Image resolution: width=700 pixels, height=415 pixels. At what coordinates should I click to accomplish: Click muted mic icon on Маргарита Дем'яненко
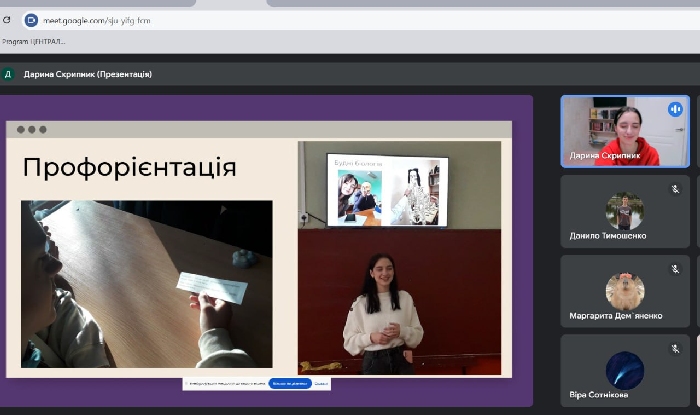pyautogui.click(x=675, y=268)
